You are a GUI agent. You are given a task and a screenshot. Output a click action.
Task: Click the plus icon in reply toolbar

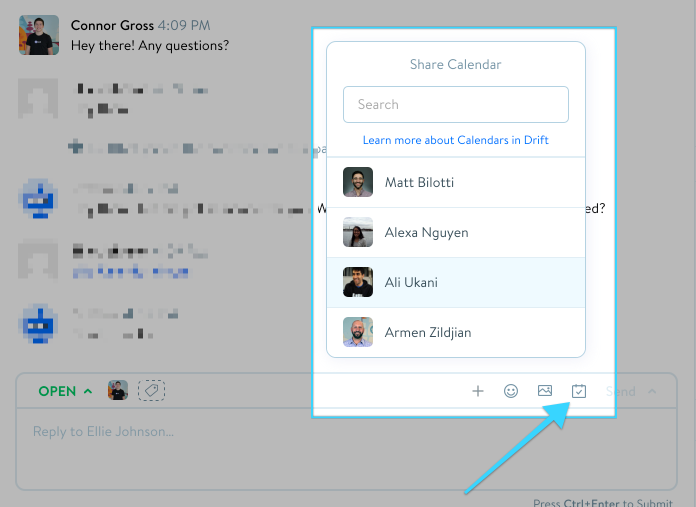pyautogui.click(x=478, y=391)
